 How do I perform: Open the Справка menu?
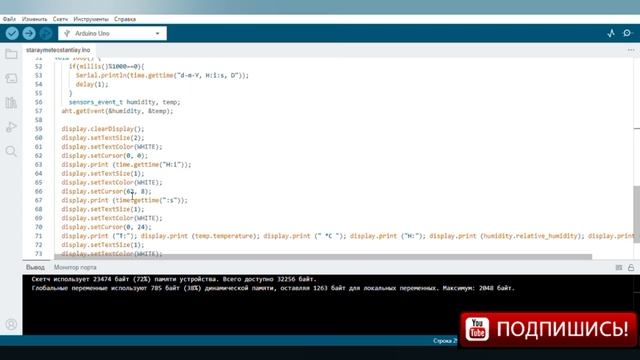pos(125,19)
